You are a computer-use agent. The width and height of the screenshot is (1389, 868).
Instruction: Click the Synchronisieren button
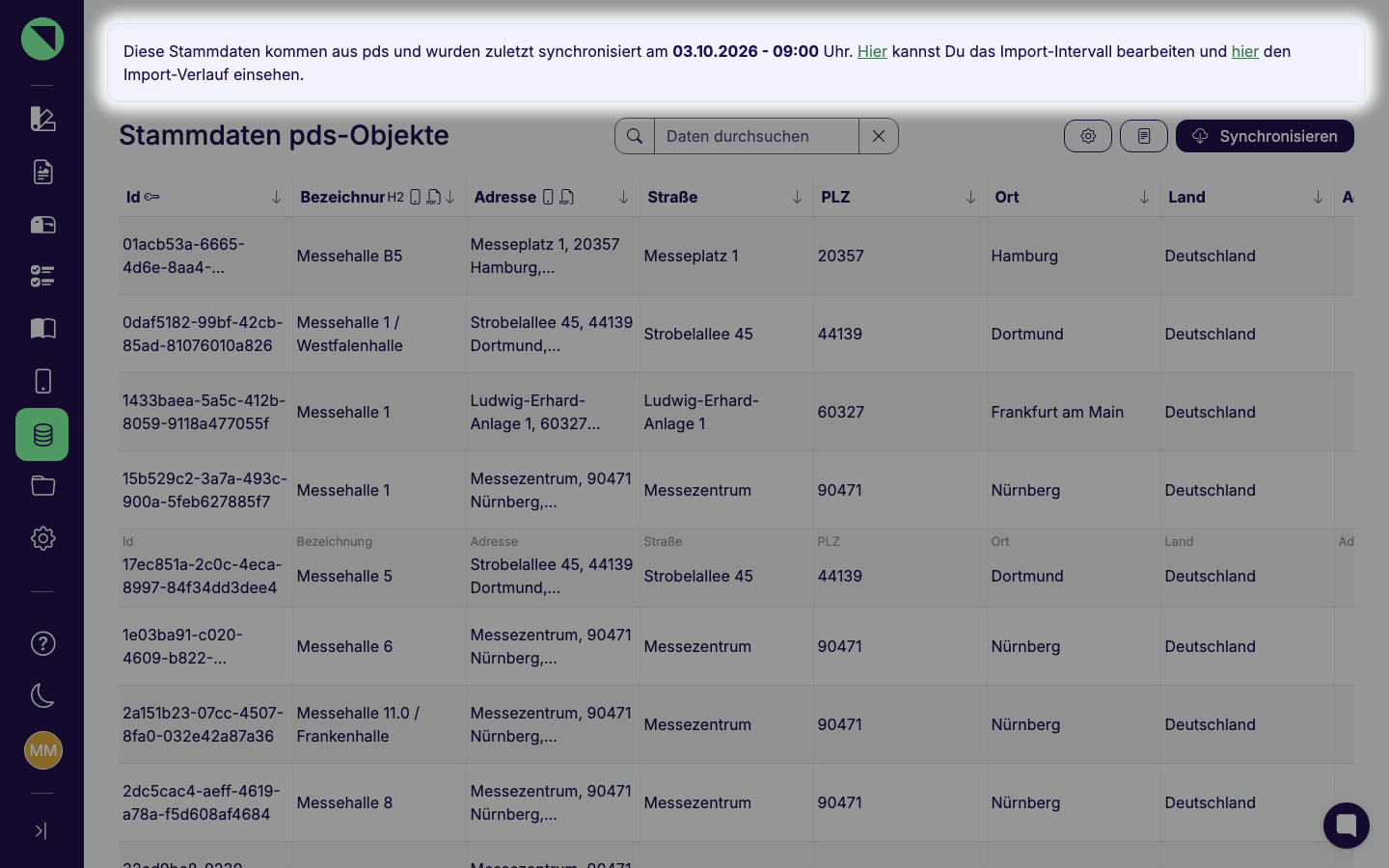1265,136
